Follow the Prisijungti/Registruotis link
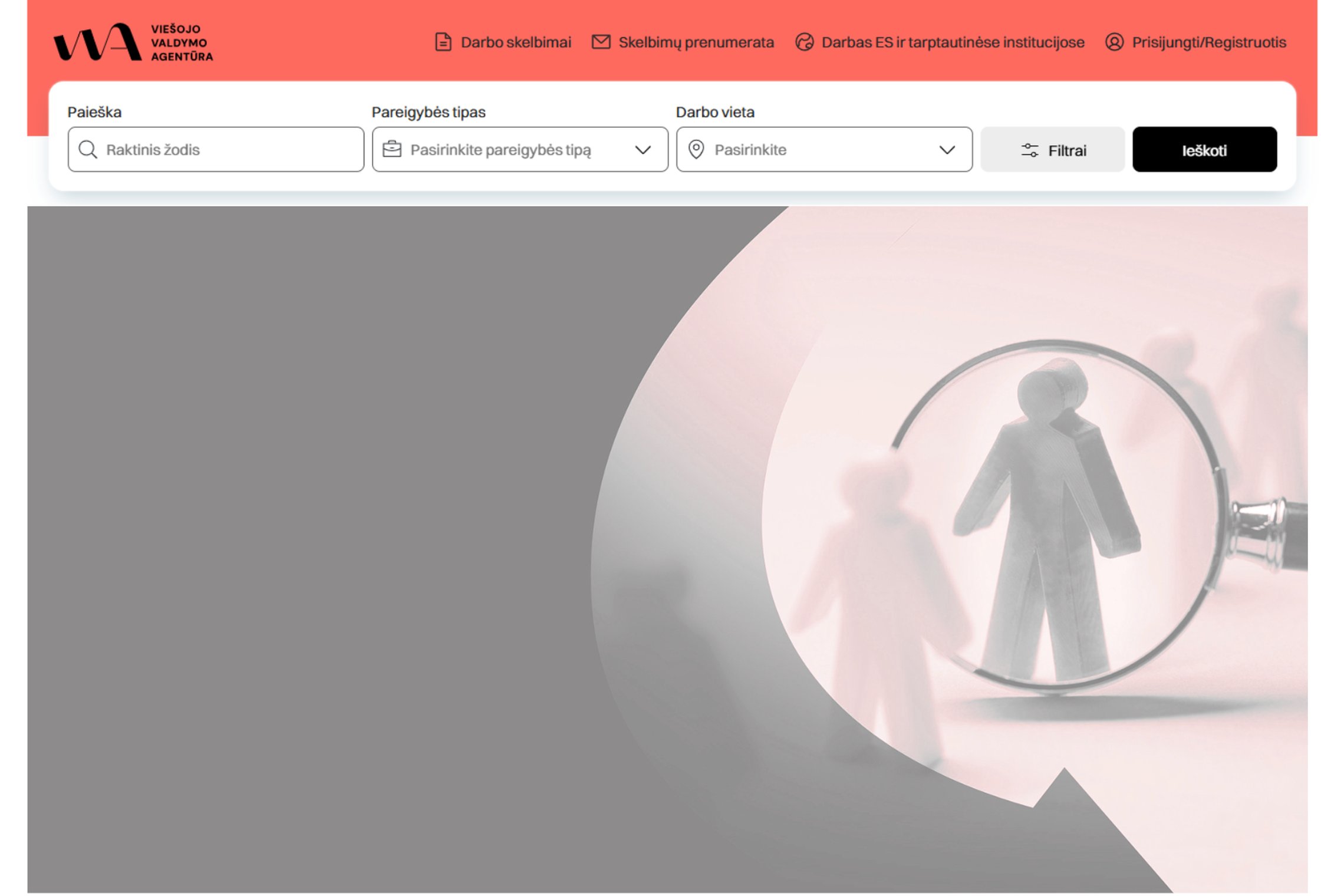The width and height of the screenshot is (1344, 896). coord(1209,42)
